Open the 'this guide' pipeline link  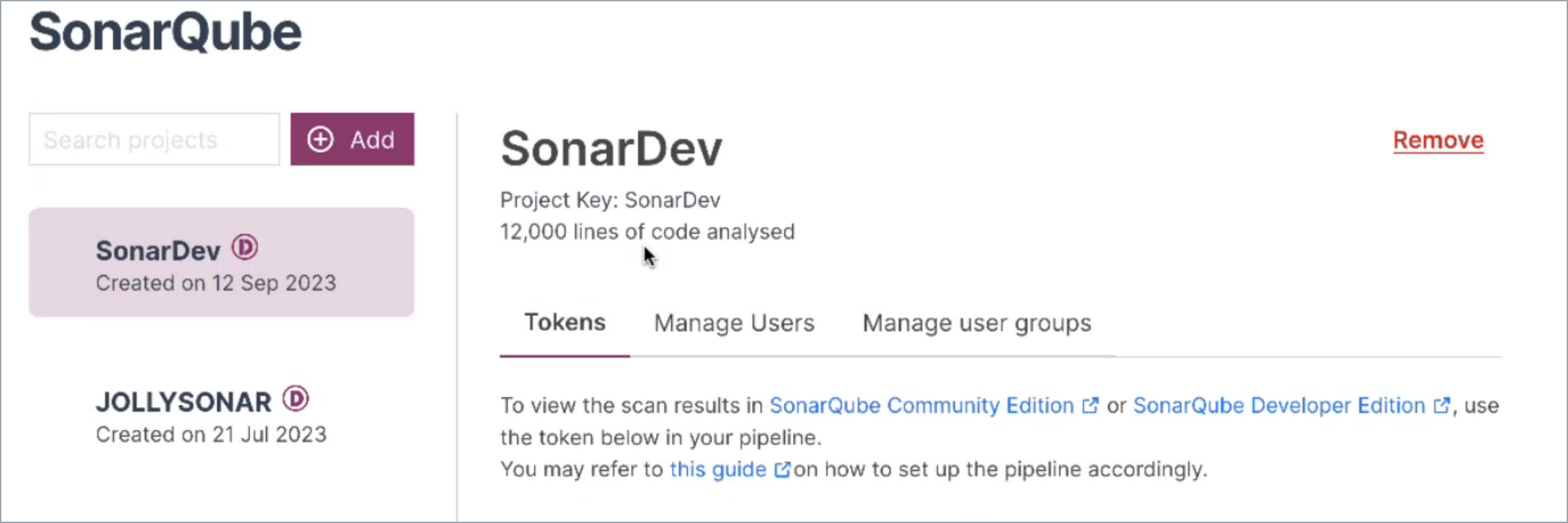pos(717,469)
